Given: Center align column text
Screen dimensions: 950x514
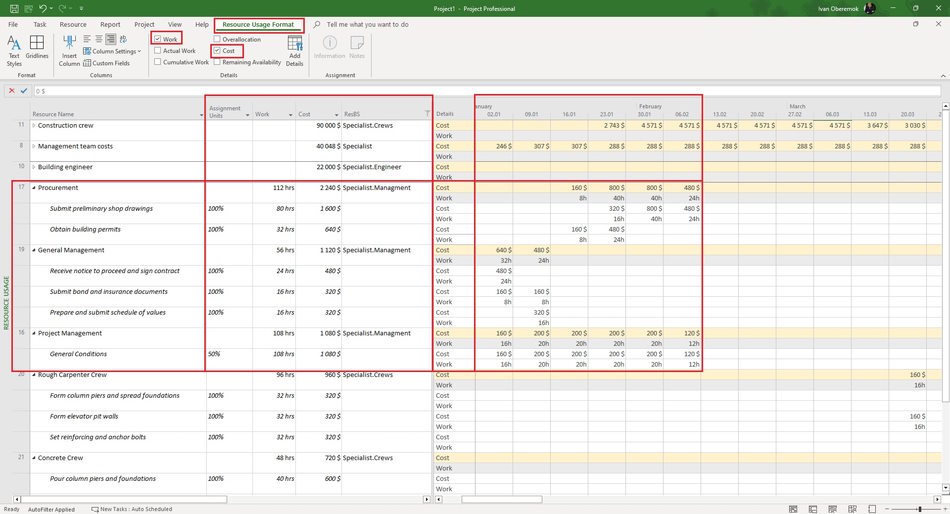Looking at the screenshot, I should point(99,39).
